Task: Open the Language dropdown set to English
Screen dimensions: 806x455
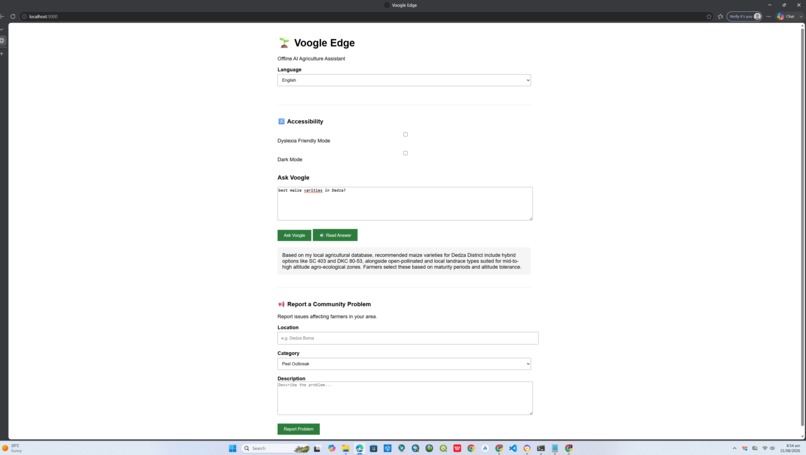Action: [404, 80]
